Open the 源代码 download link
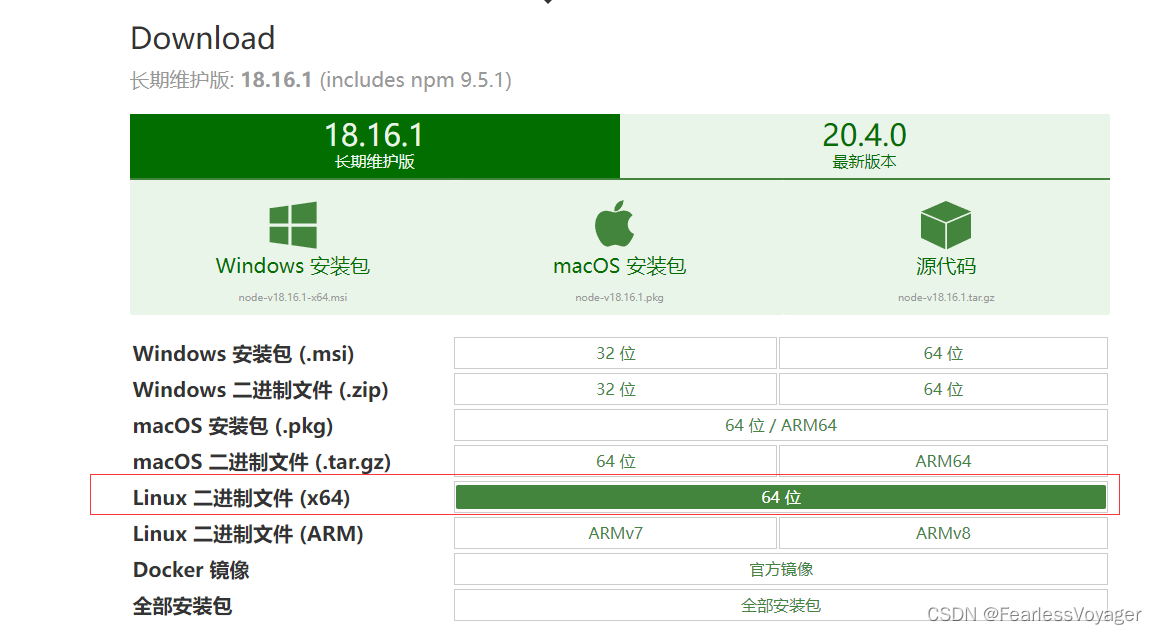This screenshot has height=634, width=1157. [946, 266]
